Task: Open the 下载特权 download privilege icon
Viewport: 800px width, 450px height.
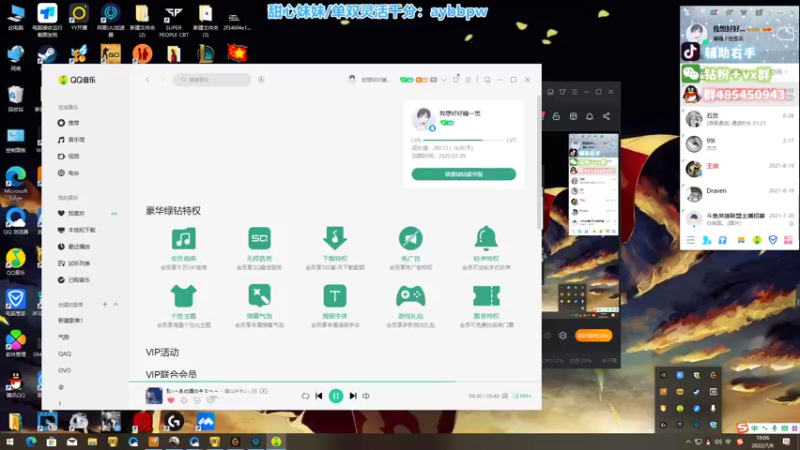Action: (335, 238)
